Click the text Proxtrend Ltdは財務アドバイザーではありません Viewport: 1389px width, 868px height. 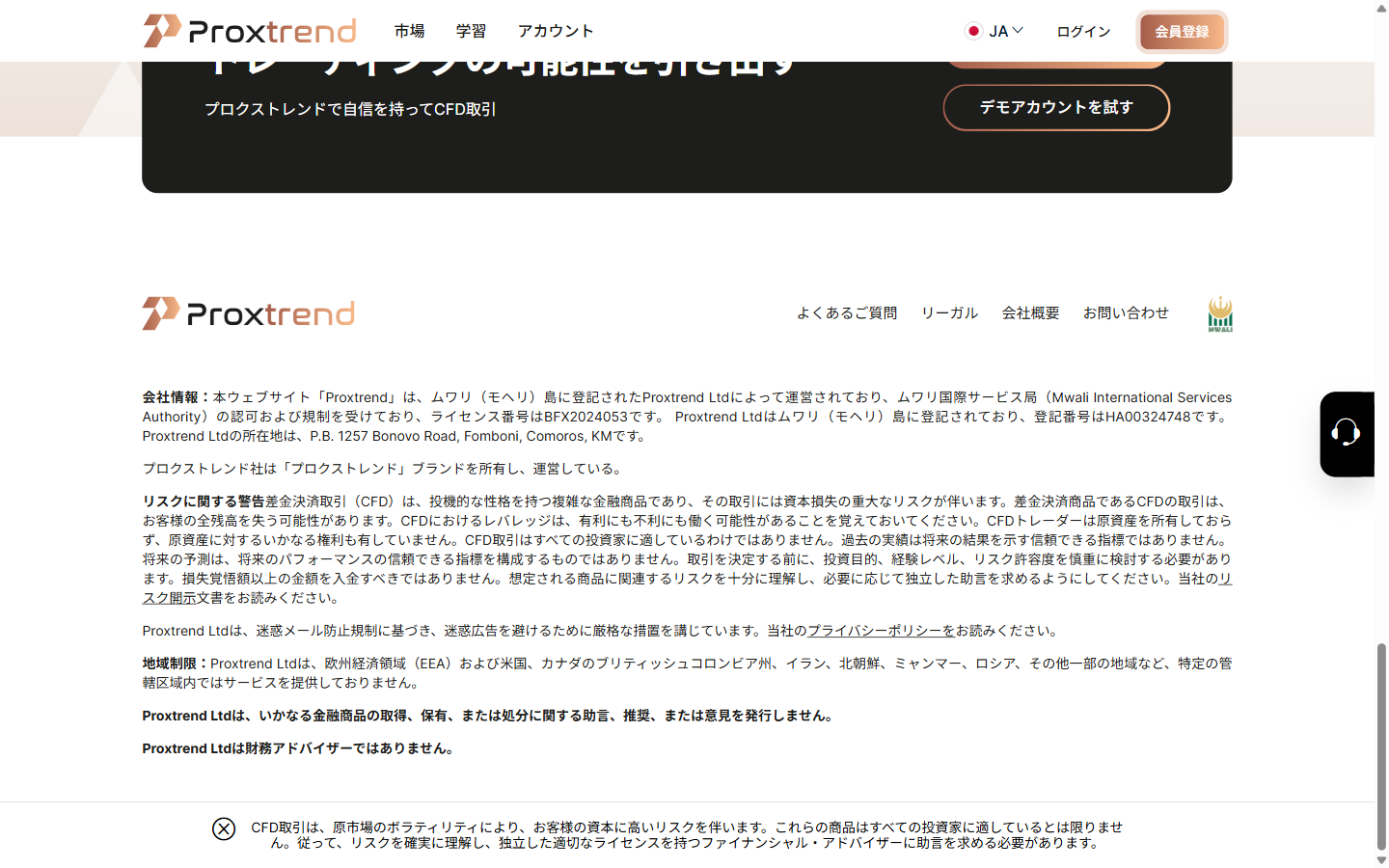point(300,748)
